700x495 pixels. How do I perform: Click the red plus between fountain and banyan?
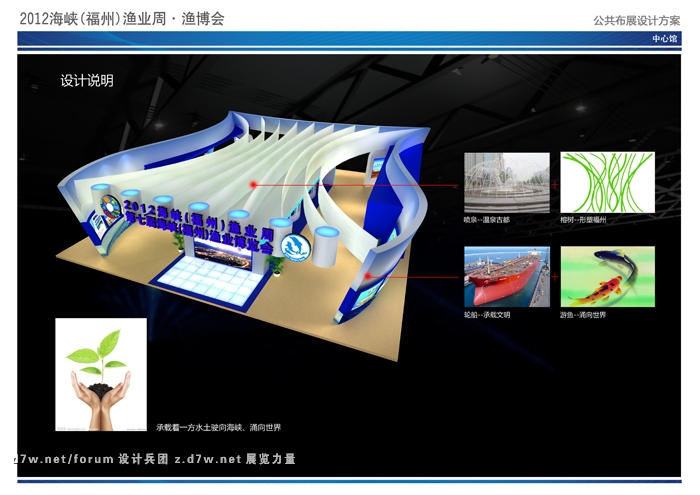(556, 186)
